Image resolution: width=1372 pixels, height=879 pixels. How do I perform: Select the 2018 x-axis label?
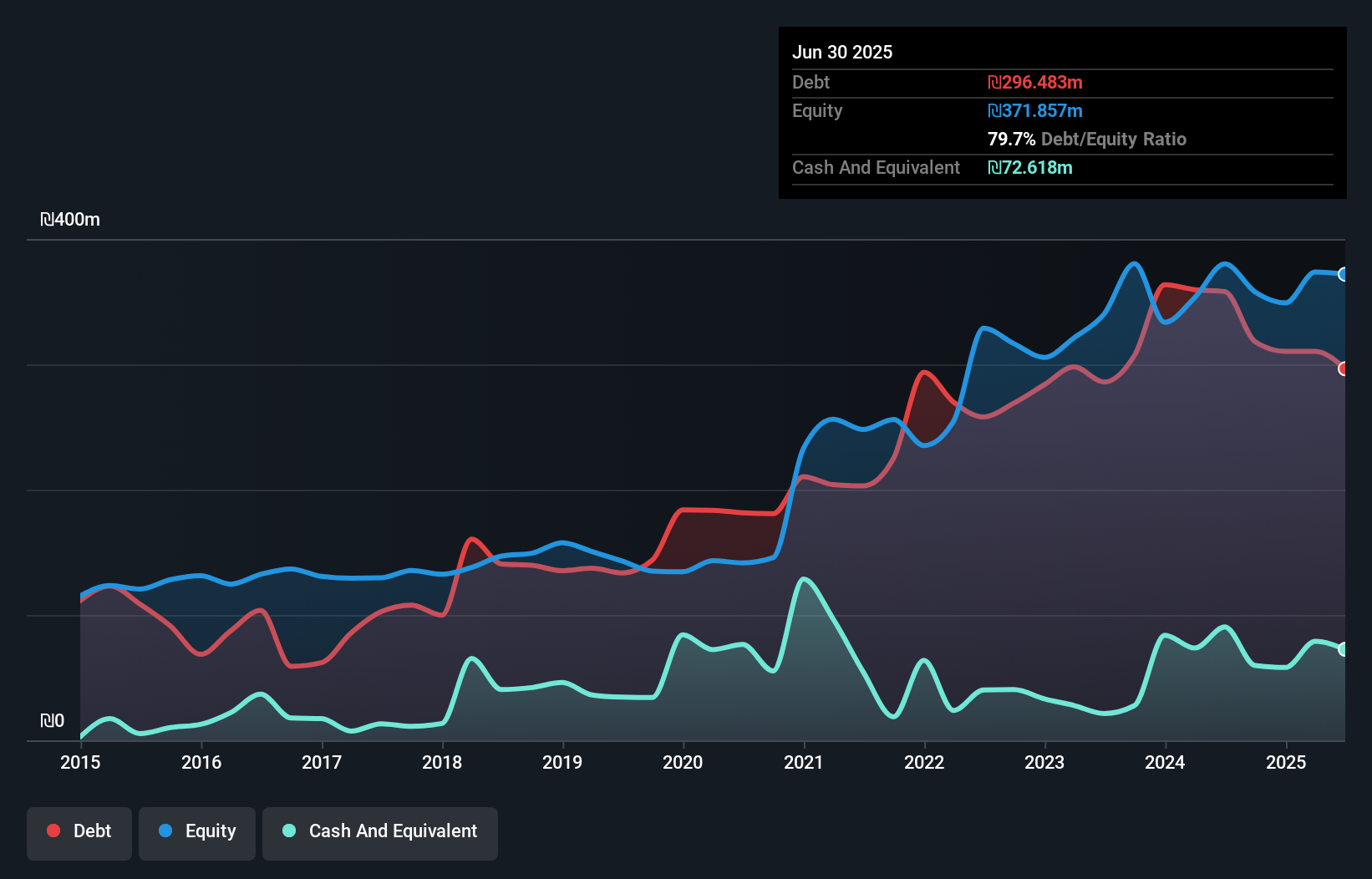coord(442,762)
